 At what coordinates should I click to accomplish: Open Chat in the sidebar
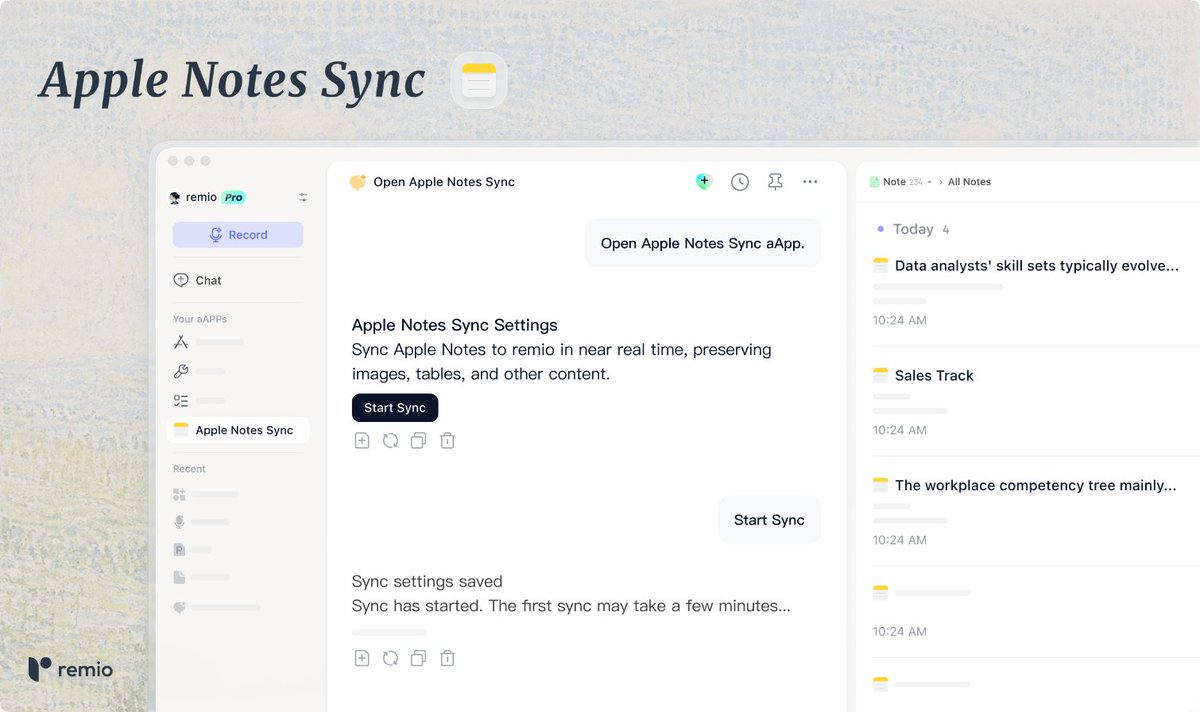198,280
